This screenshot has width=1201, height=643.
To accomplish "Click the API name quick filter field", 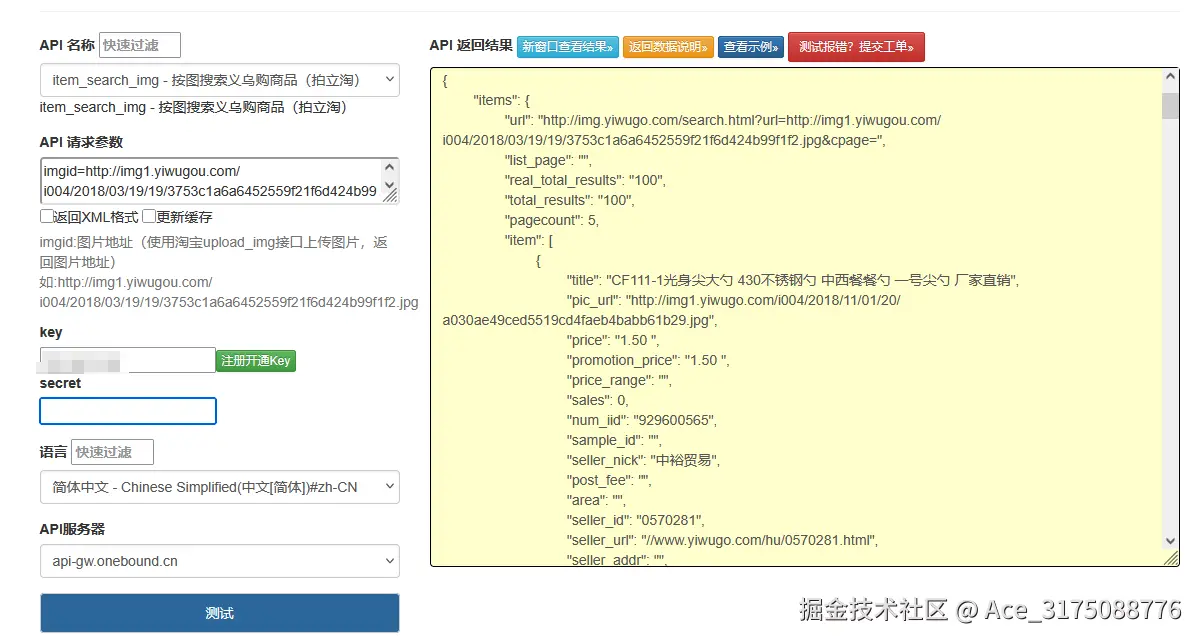I will point(140,45).
